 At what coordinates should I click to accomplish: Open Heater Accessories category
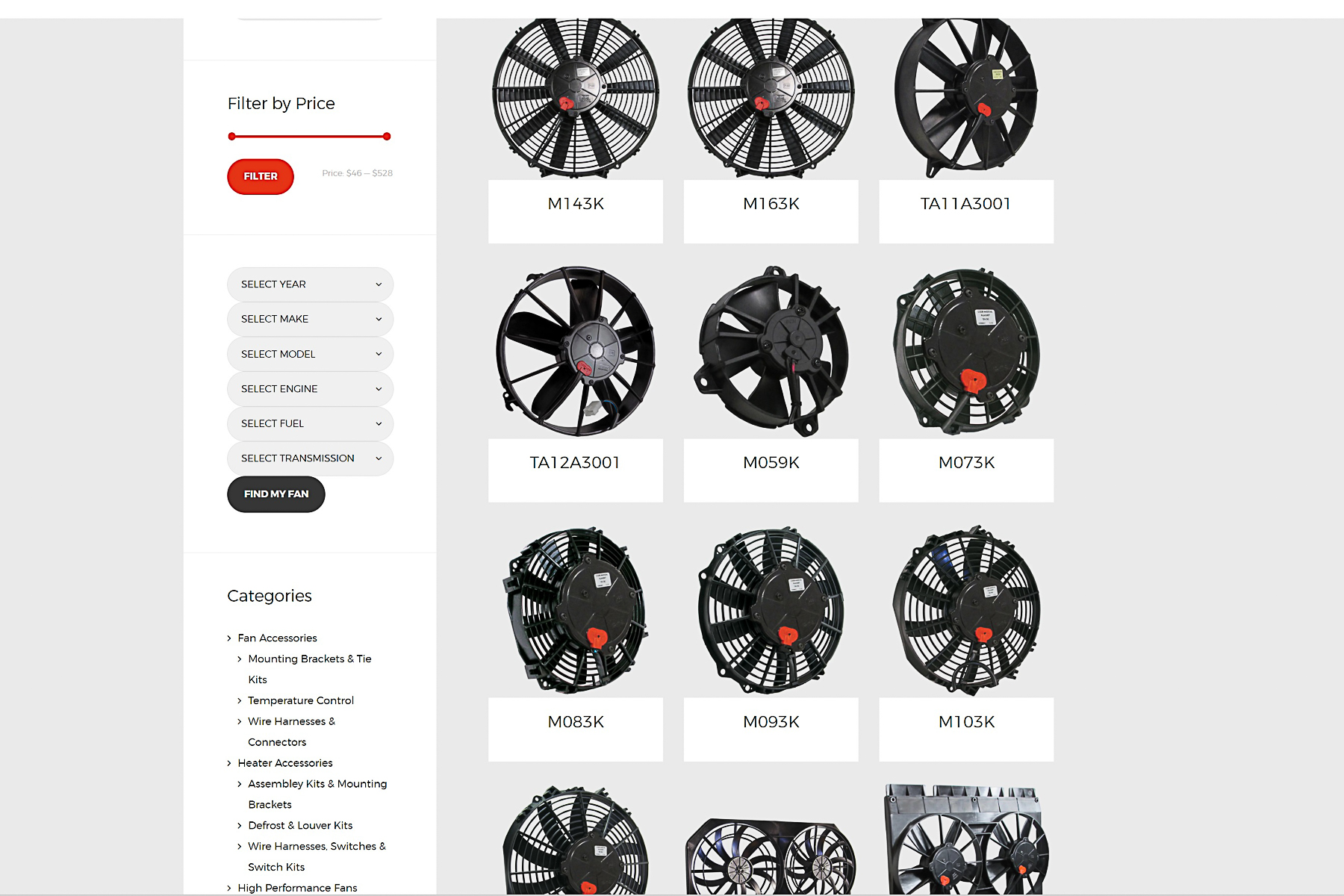[x=285, y=763]
